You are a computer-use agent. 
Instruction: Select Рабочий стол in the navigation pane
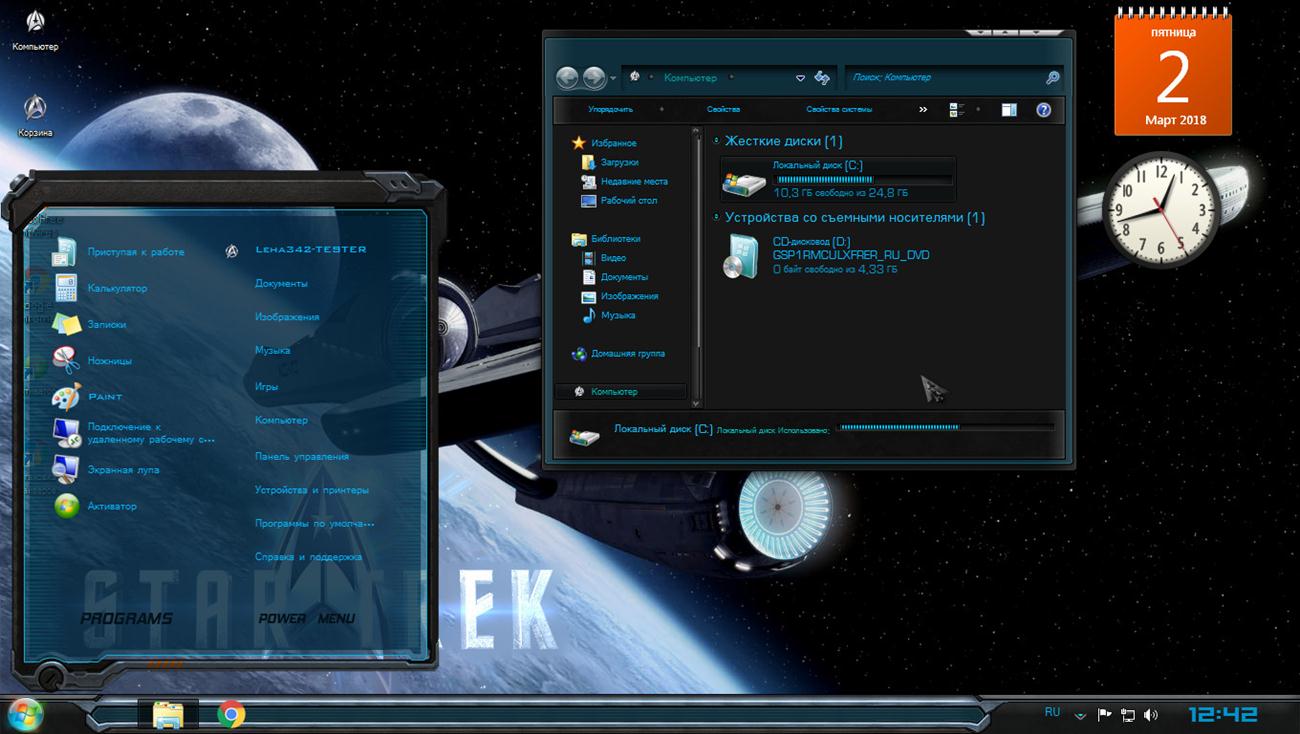[x=629, y=200]
